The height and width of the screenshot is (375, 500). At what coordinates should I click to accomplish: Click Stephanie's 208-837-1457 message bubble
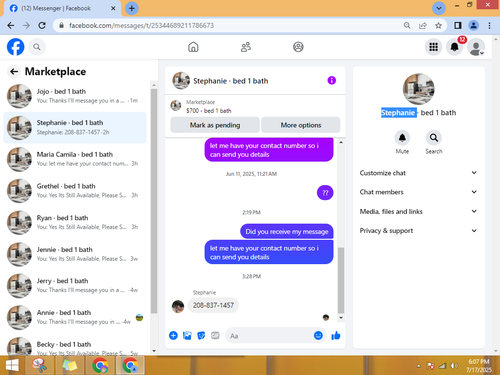tap(213, 305)
